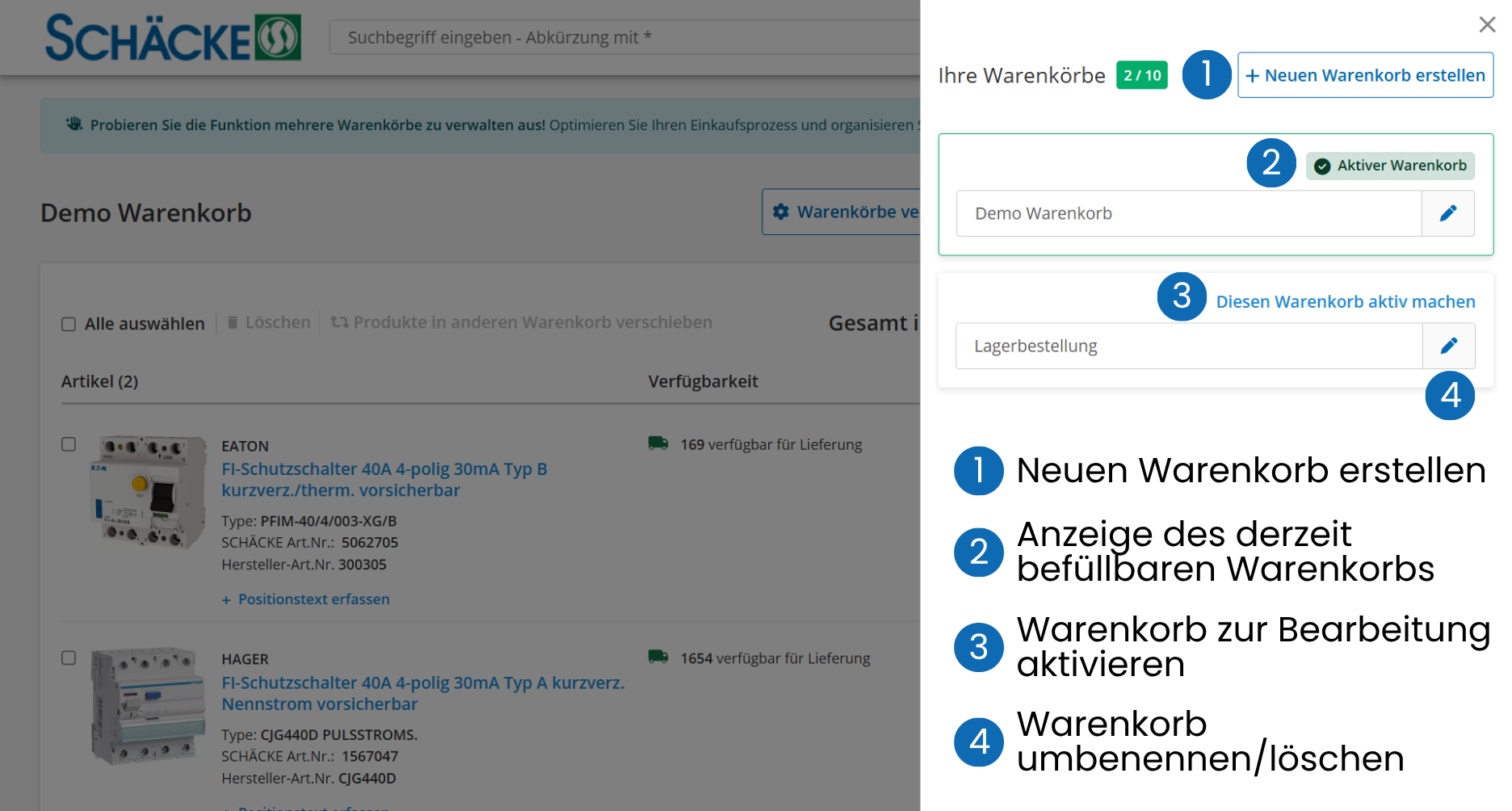This screenshot has height=811, width=1512.
Task: Check the HAGER FI-Schutzschalter item checkbox
Action: pyautogui.click(x=69, y=658)
